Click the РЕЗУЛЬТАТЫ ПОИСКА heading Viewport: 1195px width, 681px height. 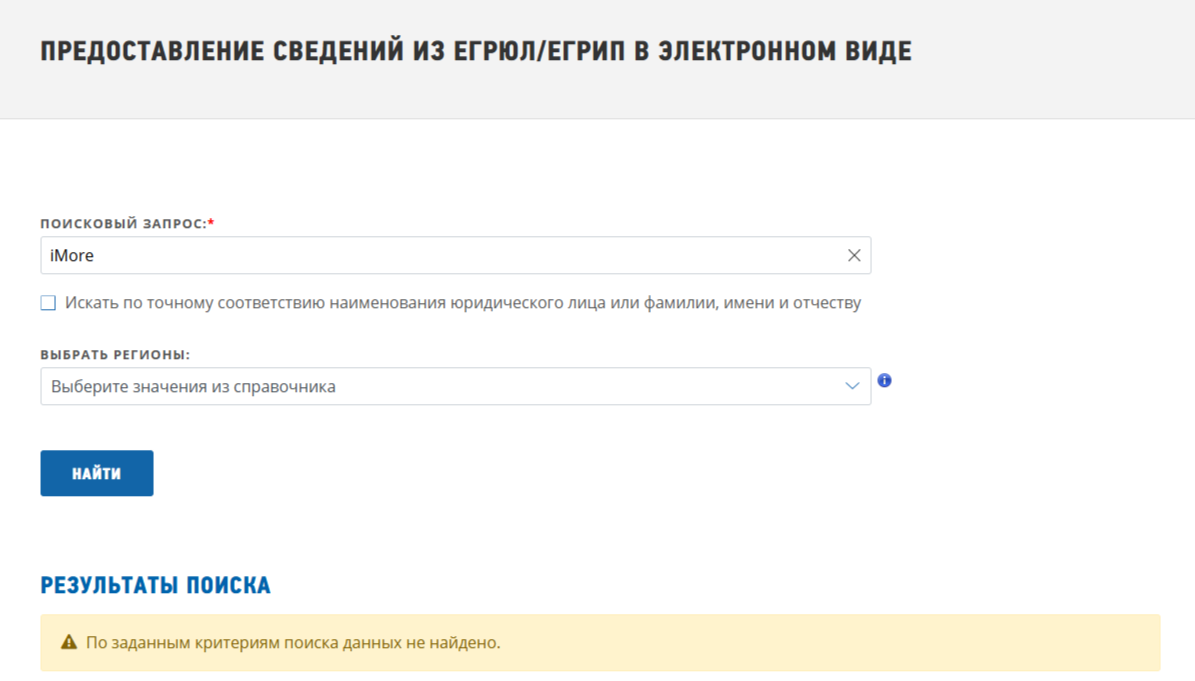(155, 585)
